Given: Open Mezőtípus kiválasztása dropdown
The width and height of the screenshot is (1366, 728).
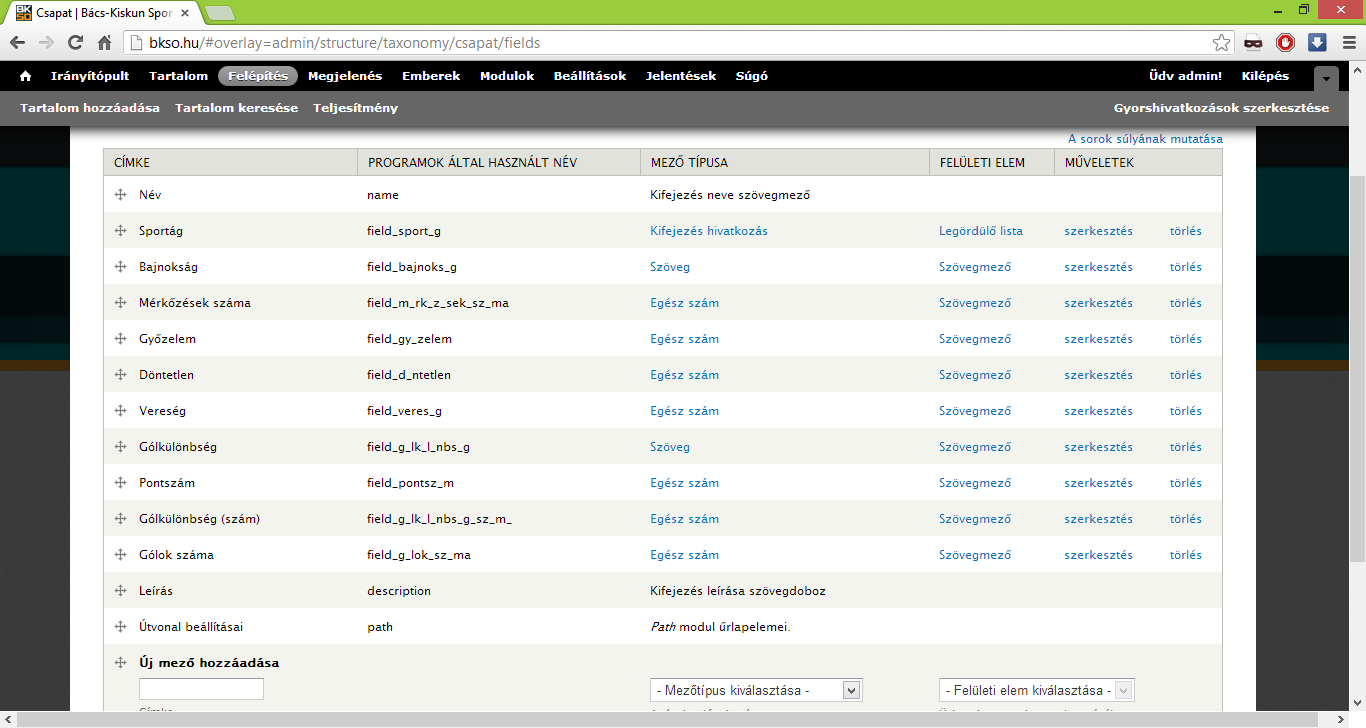Looking at the screenshot, I should click(756, 690).
